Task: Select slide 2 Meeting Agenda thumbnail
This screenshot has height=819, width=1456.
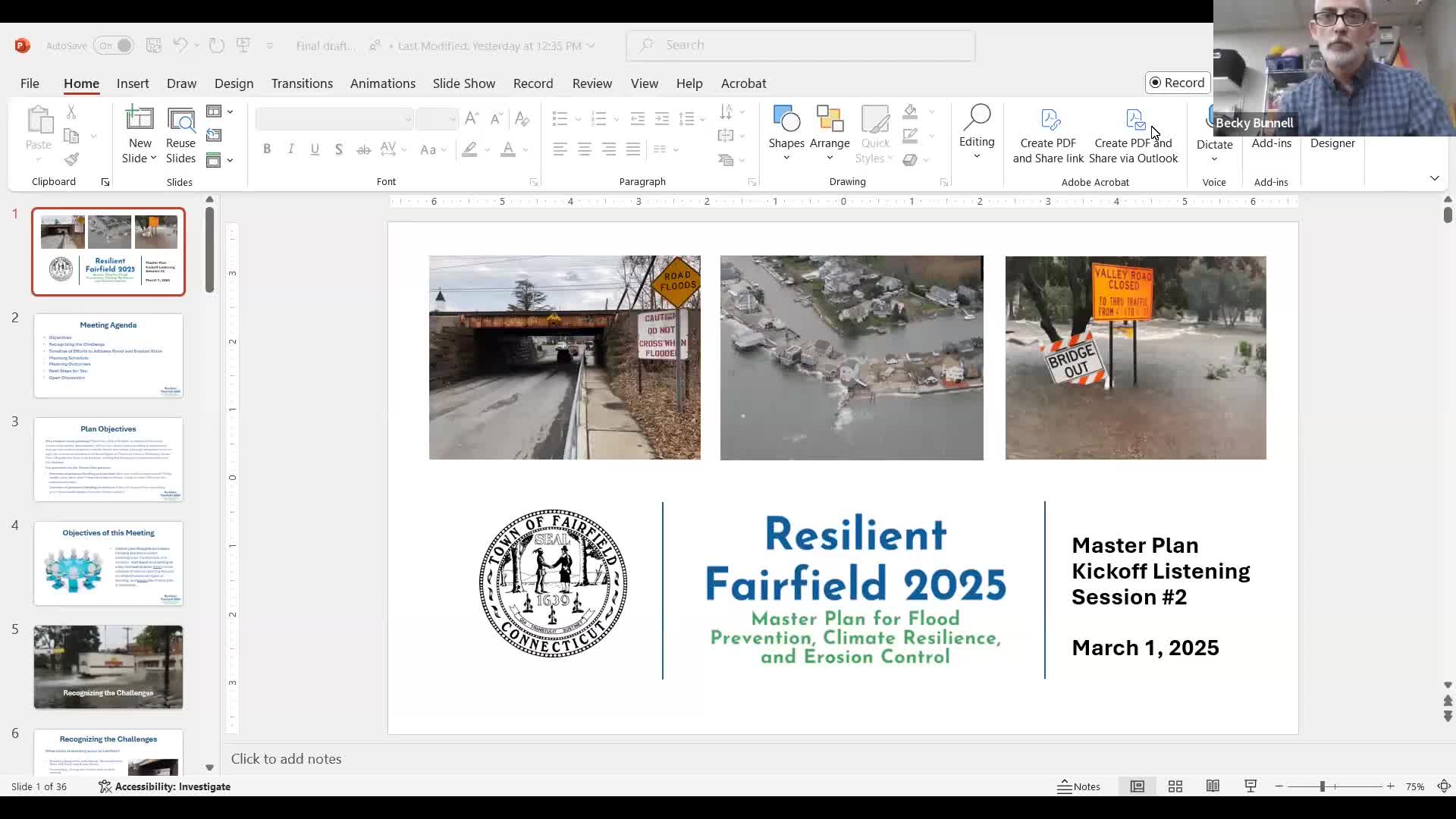Action: [x=108, y=356]
